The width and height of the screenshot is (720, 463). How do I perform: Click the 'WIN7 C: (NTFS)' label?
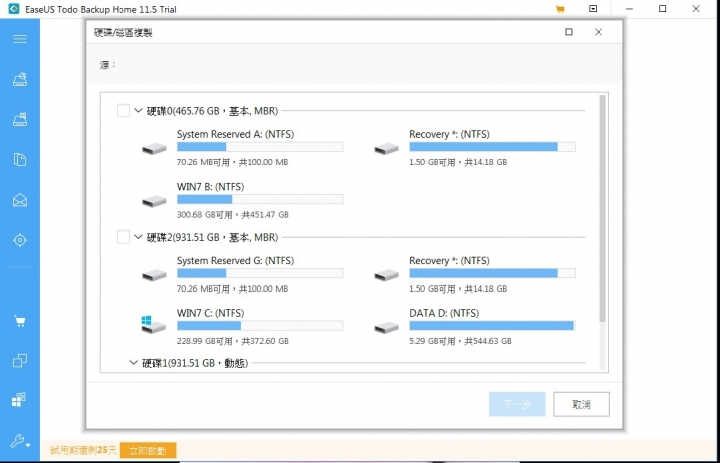tap(211, 313)
